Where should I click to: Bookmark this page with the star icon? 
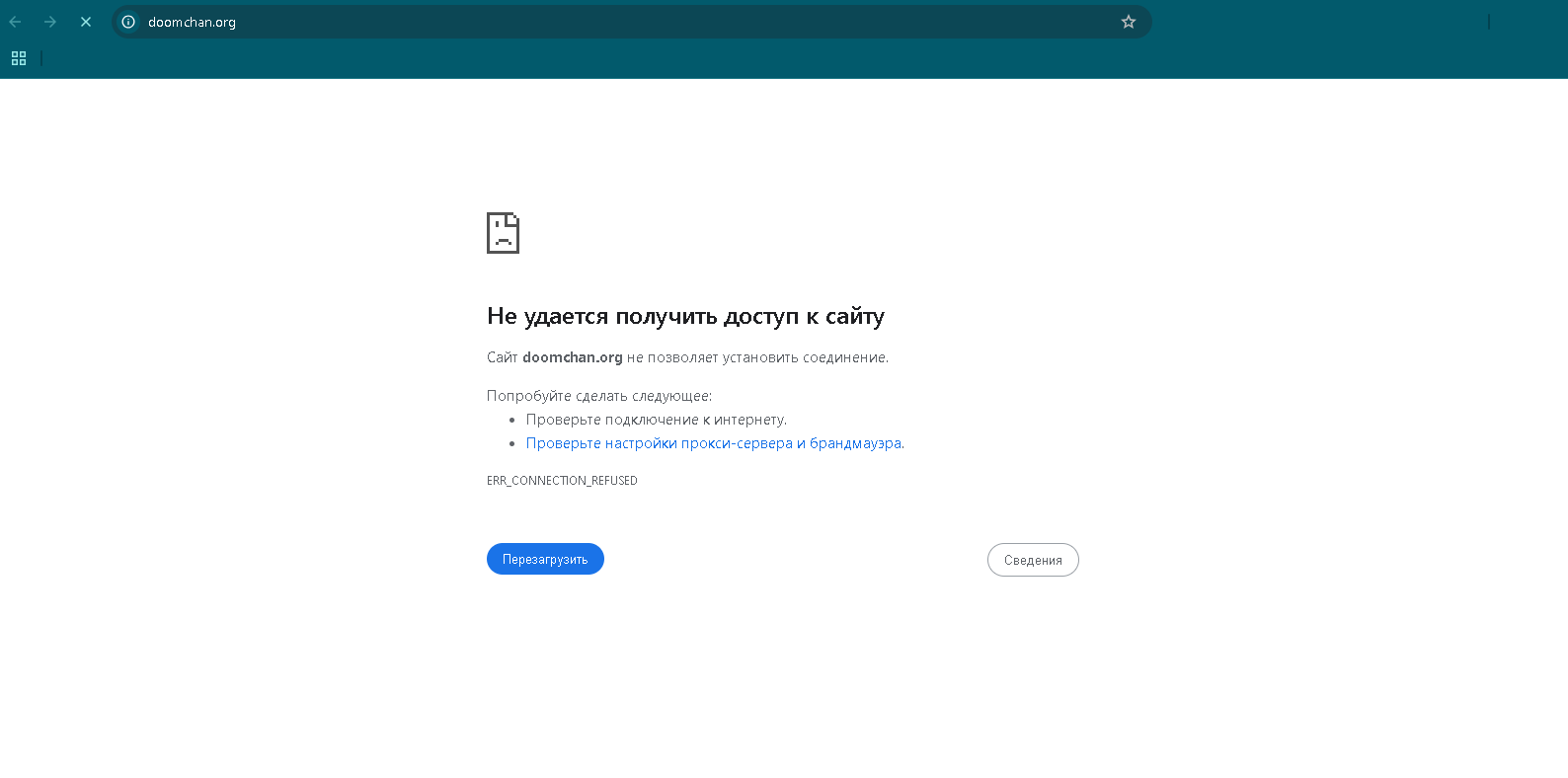[x=1129, y=22]
